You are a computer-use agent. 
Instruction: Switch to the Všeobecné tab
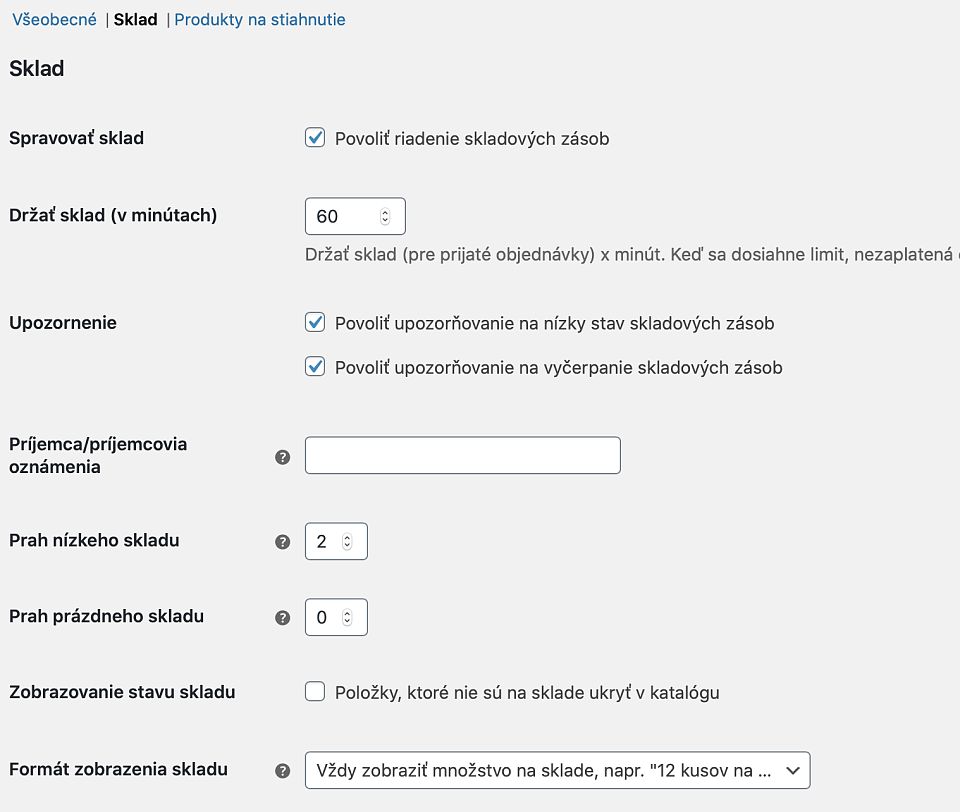[x=54, y=19]
